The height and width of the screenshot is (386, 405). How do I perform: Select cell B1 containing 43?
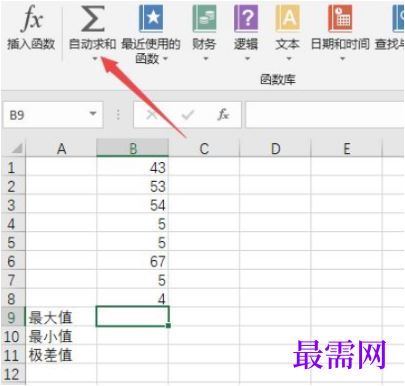coord(133,167)
